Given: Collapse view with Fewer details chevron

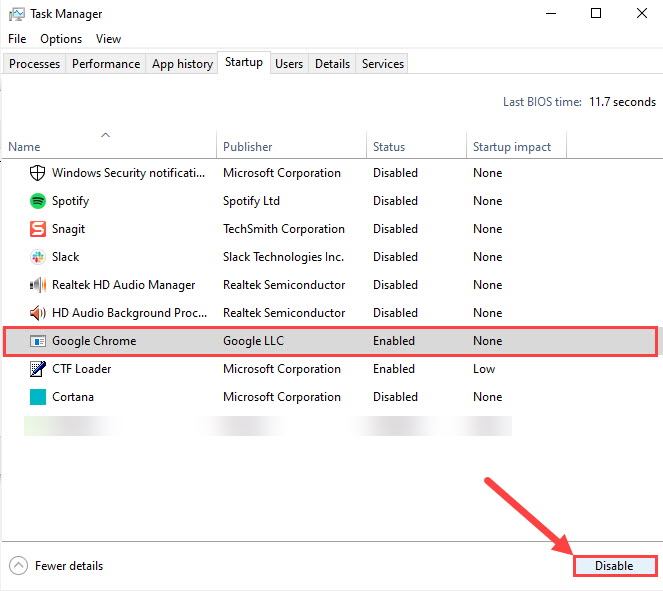Looking at the screenshot, I should click(x=17, y=566).
